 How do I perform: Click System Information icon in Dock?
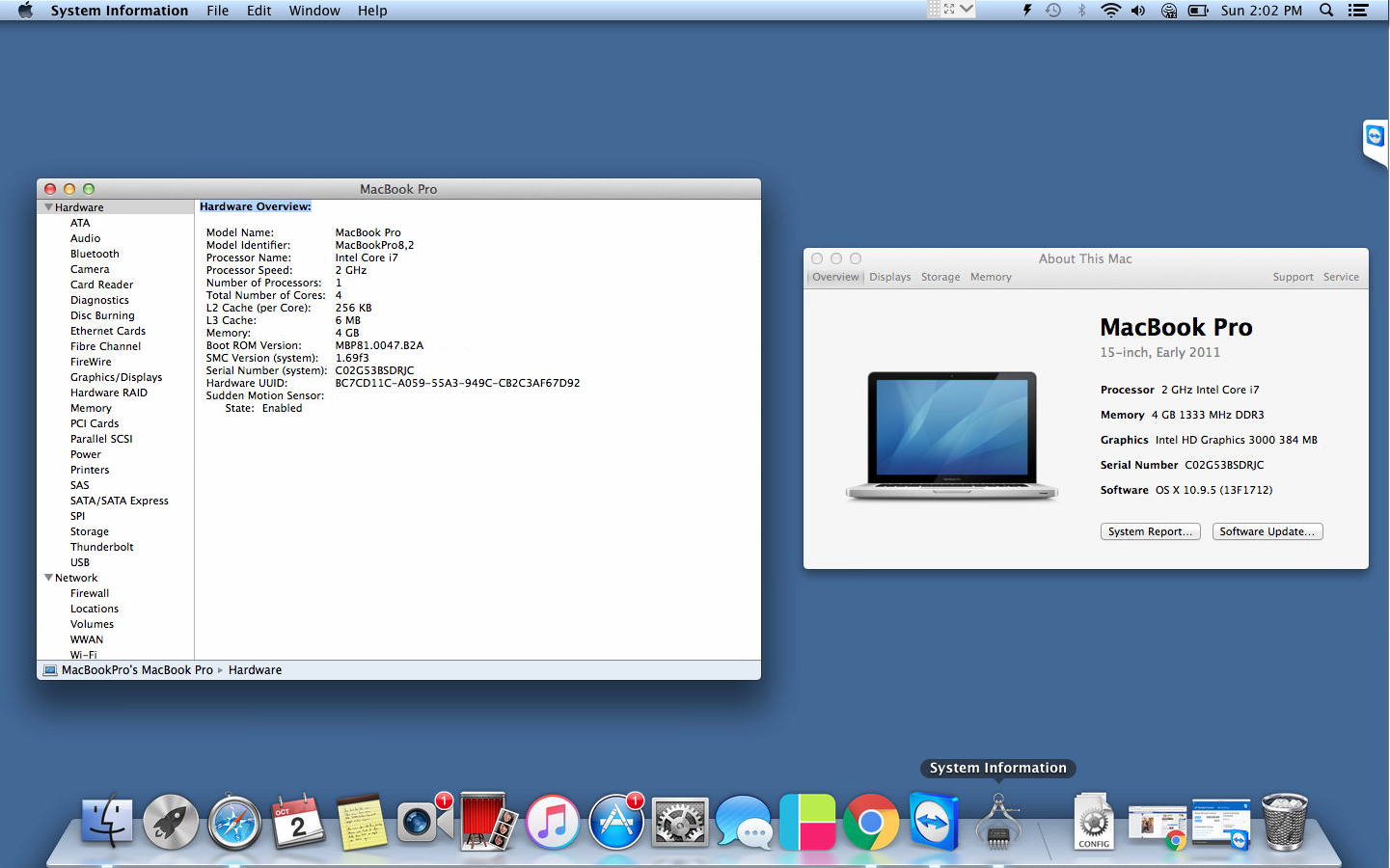(x=998, y=822)
